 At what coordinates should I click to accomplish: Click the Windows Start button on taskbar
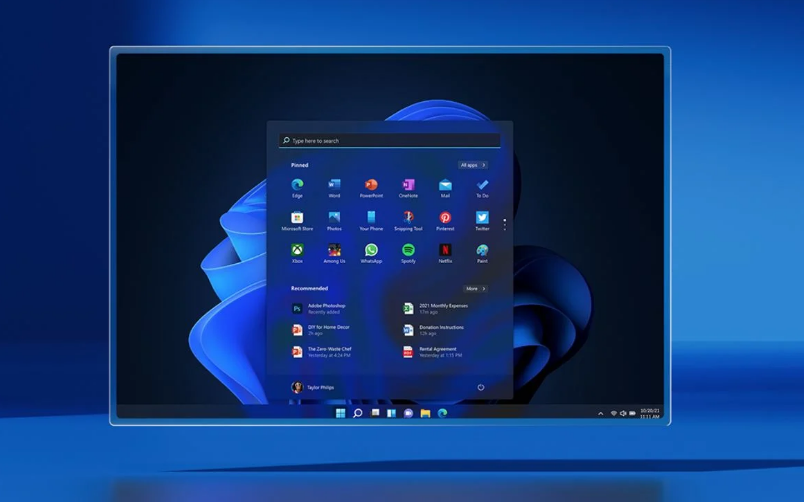pos(340,413)
